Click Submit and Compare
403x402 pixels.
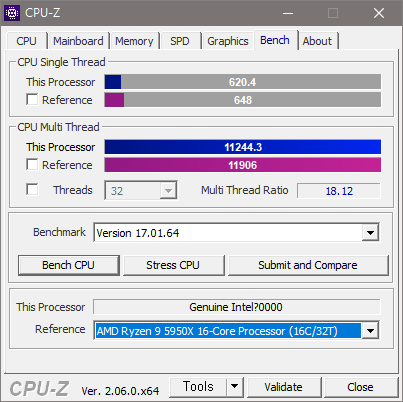tap(308, 265)
